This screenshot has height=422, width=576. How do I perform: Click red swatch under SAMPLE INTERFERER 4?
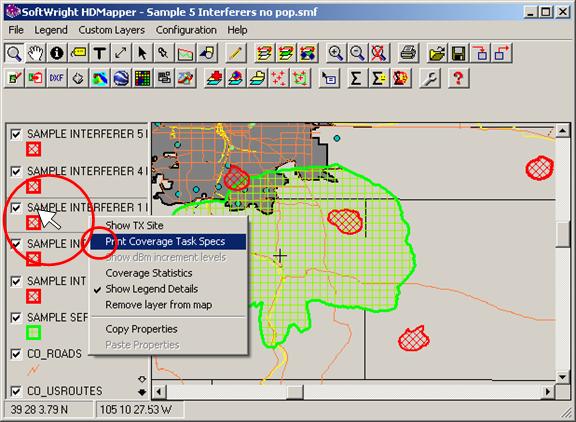pyautogui.click(x=33, y=186)
